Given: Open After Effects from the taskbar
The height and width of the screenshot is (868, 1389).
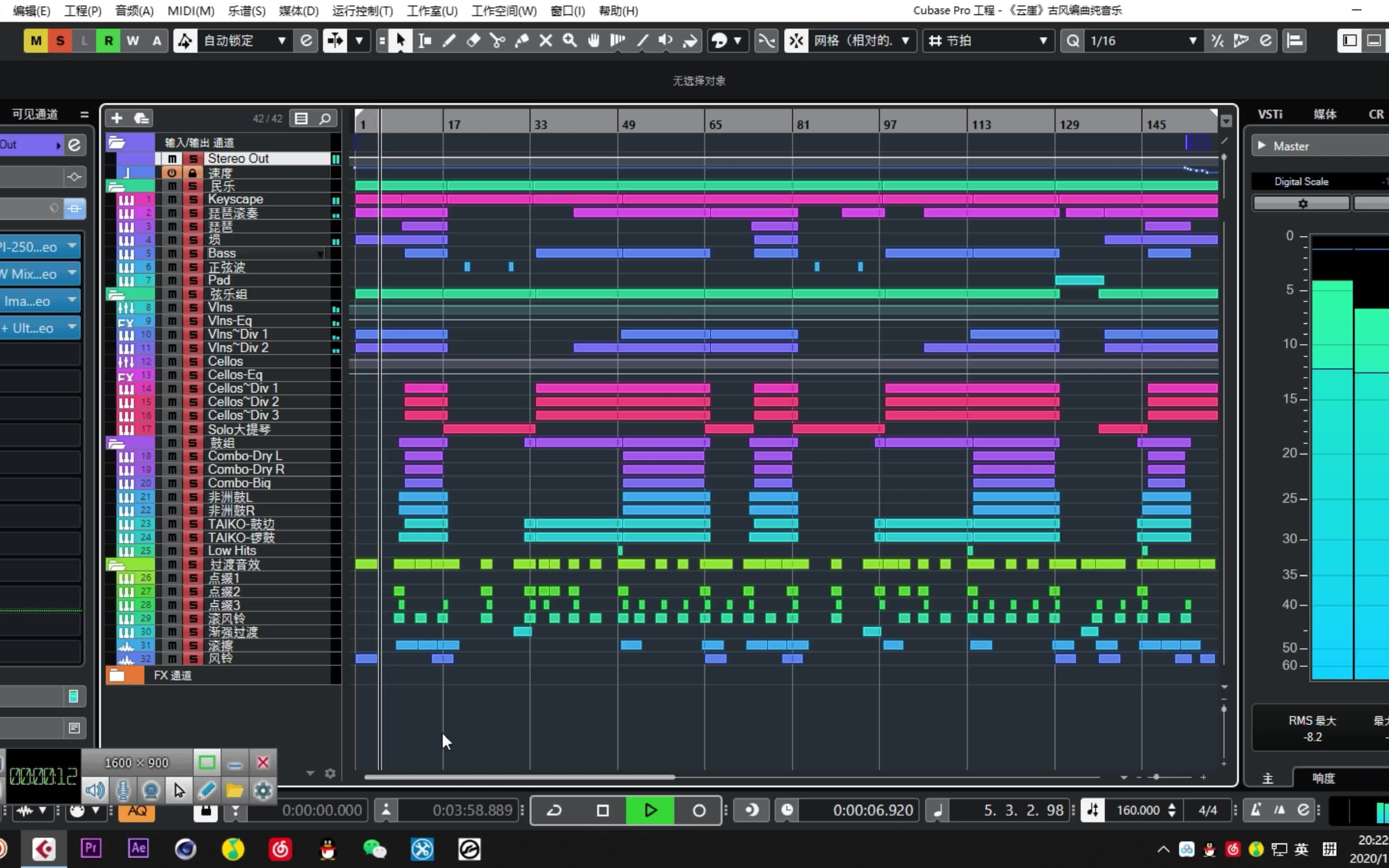Looking at the screenshot, I should coord(138,848).
